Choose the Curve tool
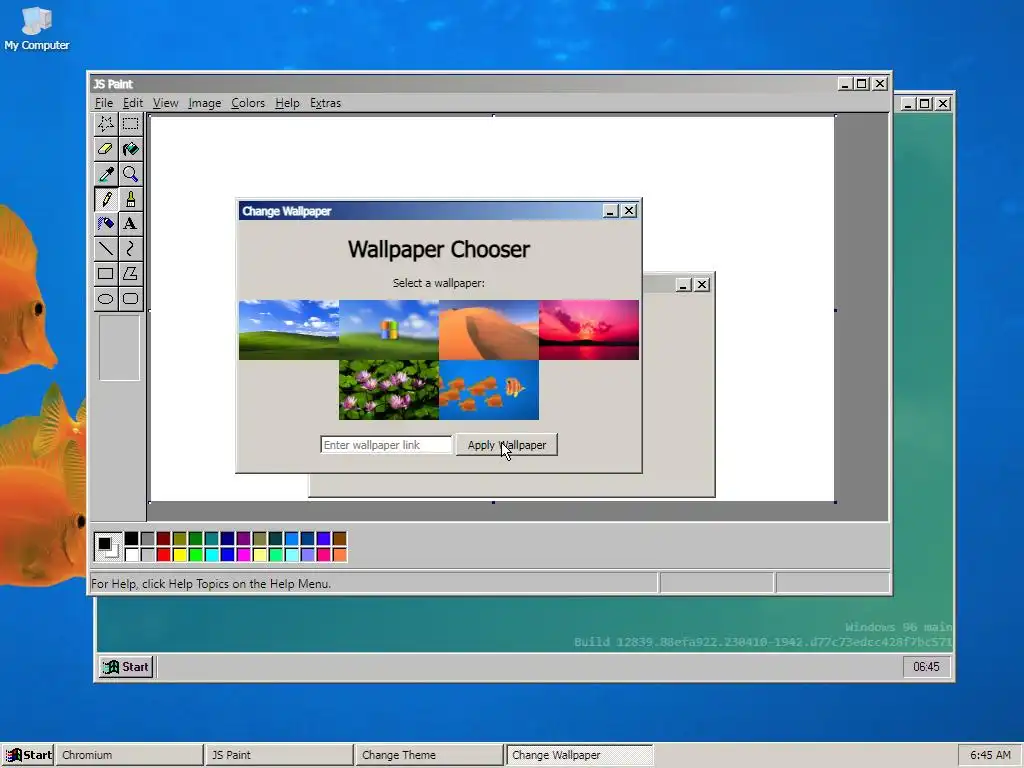This screenshot has width=1024, height=768. tap(131, 249)
